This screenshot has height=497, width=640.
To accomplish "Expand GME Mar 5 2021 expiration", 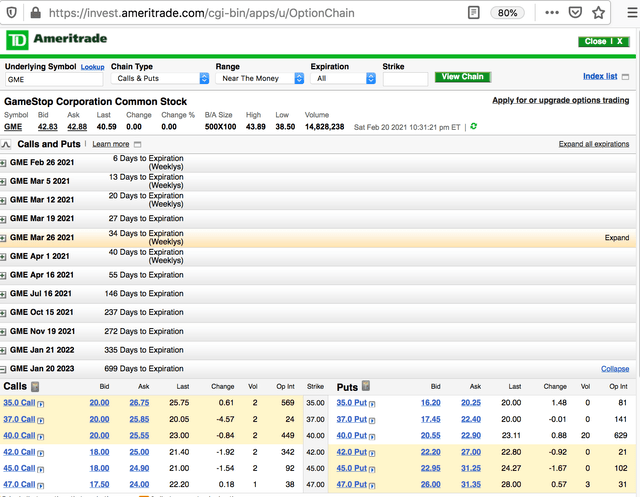I will point(3,182).
